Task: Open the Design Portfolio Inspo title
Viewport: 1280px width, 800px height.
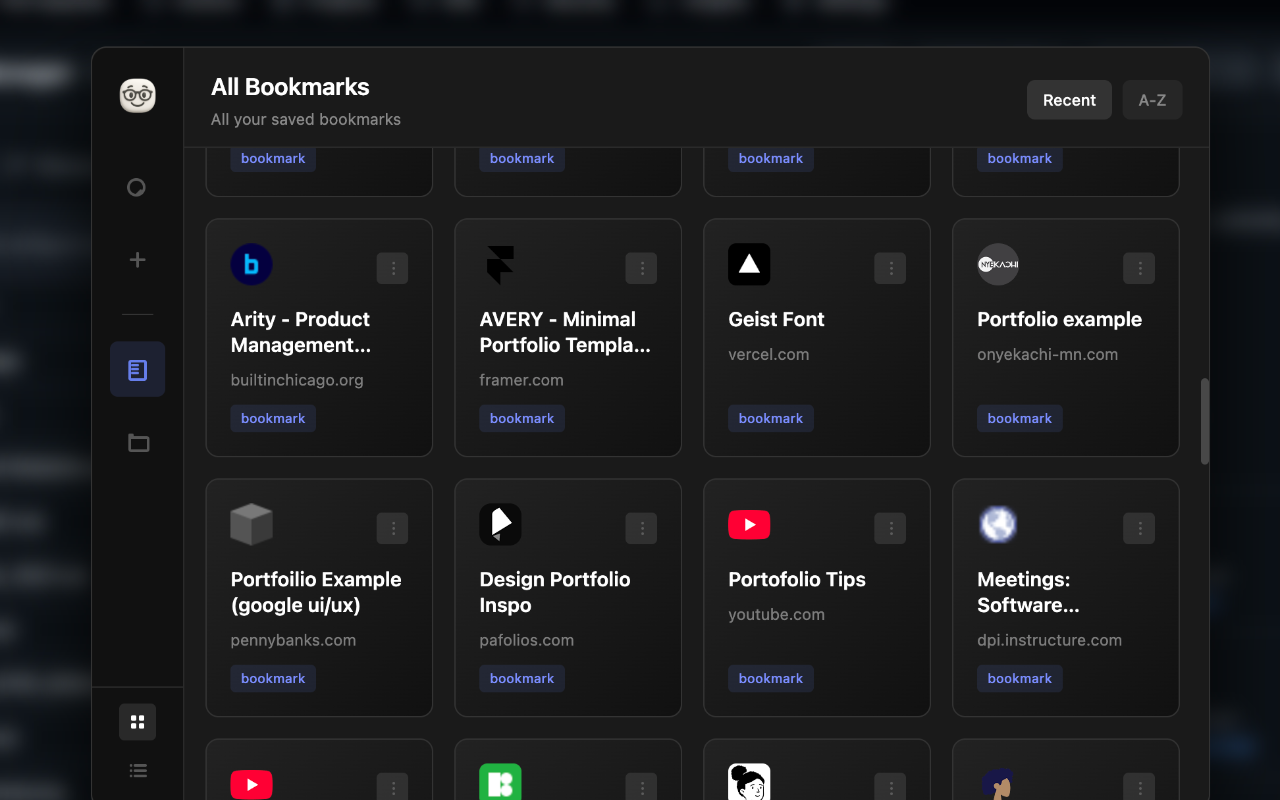Action: coord(555,592)
